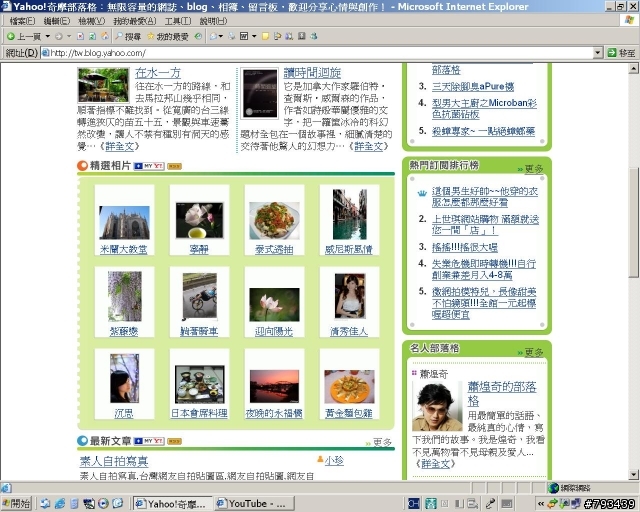This screenshot has height=512, width=640.
Task: Expand the edit icon dropdown arrow
Action: click(x=254, y=36)
